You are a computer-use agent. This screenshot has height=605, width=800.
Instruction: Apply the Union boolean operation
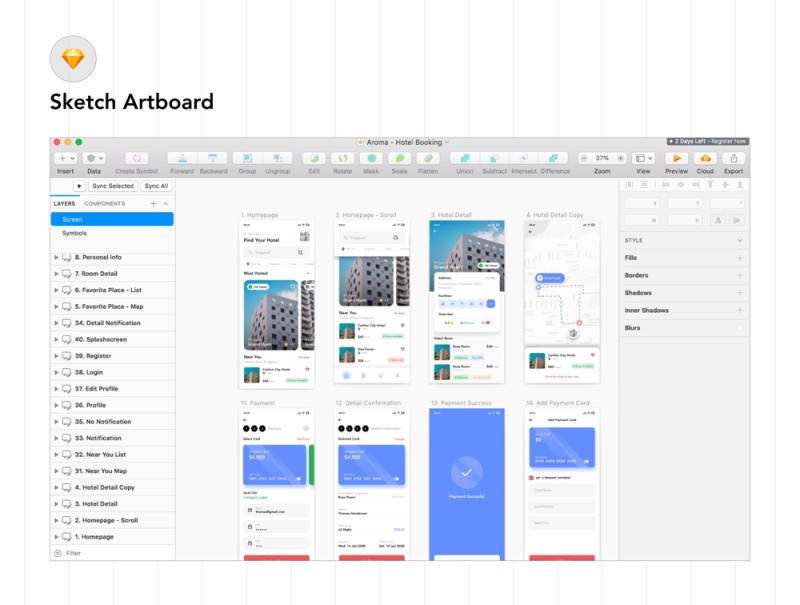coord(464,160)
